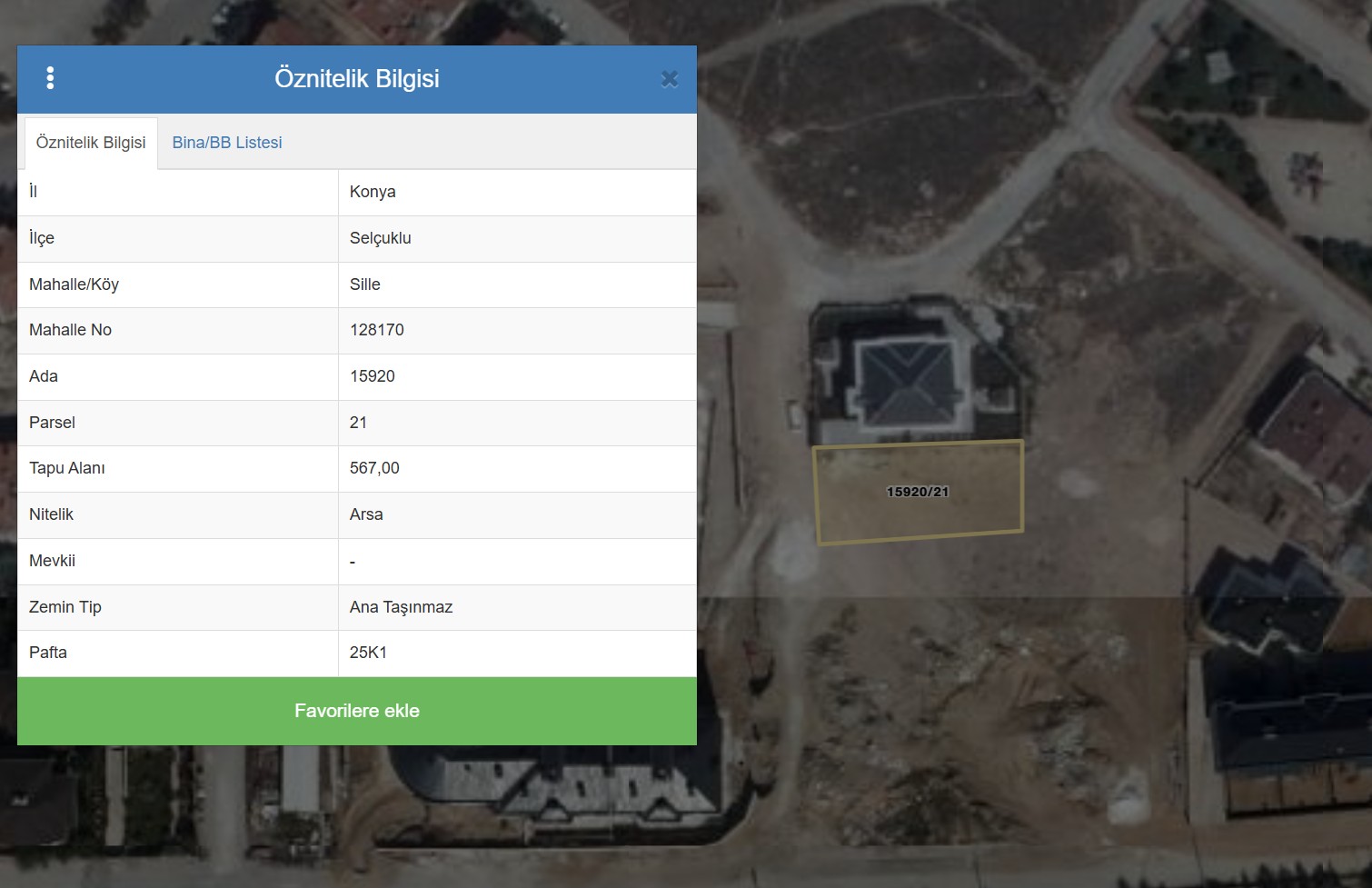The width and height of the screenshot is (1372, 888).
Task: Click the Ana Taşınmaz value
Action: pyautogui.click(x=401, y=607)
